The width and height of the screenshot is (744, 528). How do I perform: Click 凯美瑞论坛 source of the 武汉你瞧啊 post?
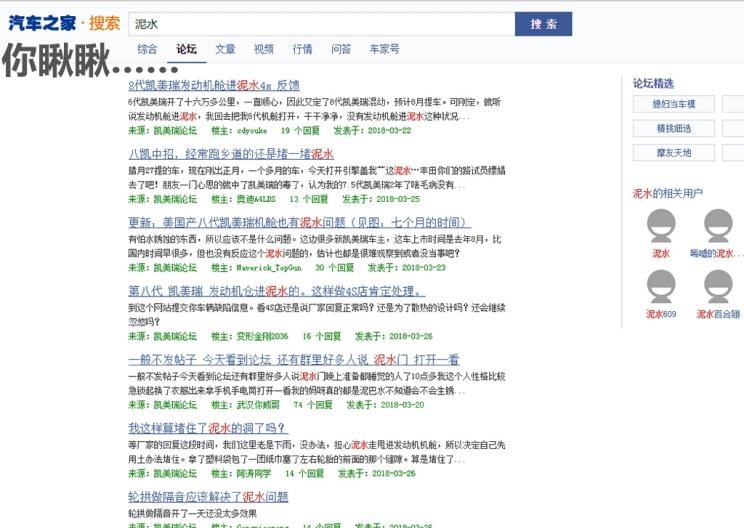(175, 405)
